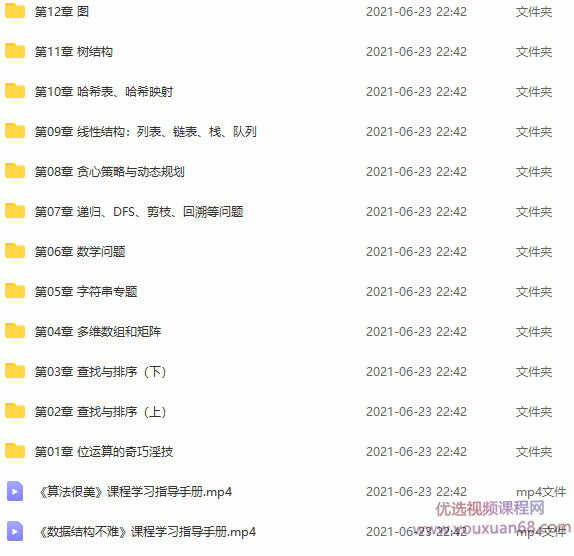
Task: Select 第02章 查找与排序（上） folder name
Action: (x=100, y=411)
